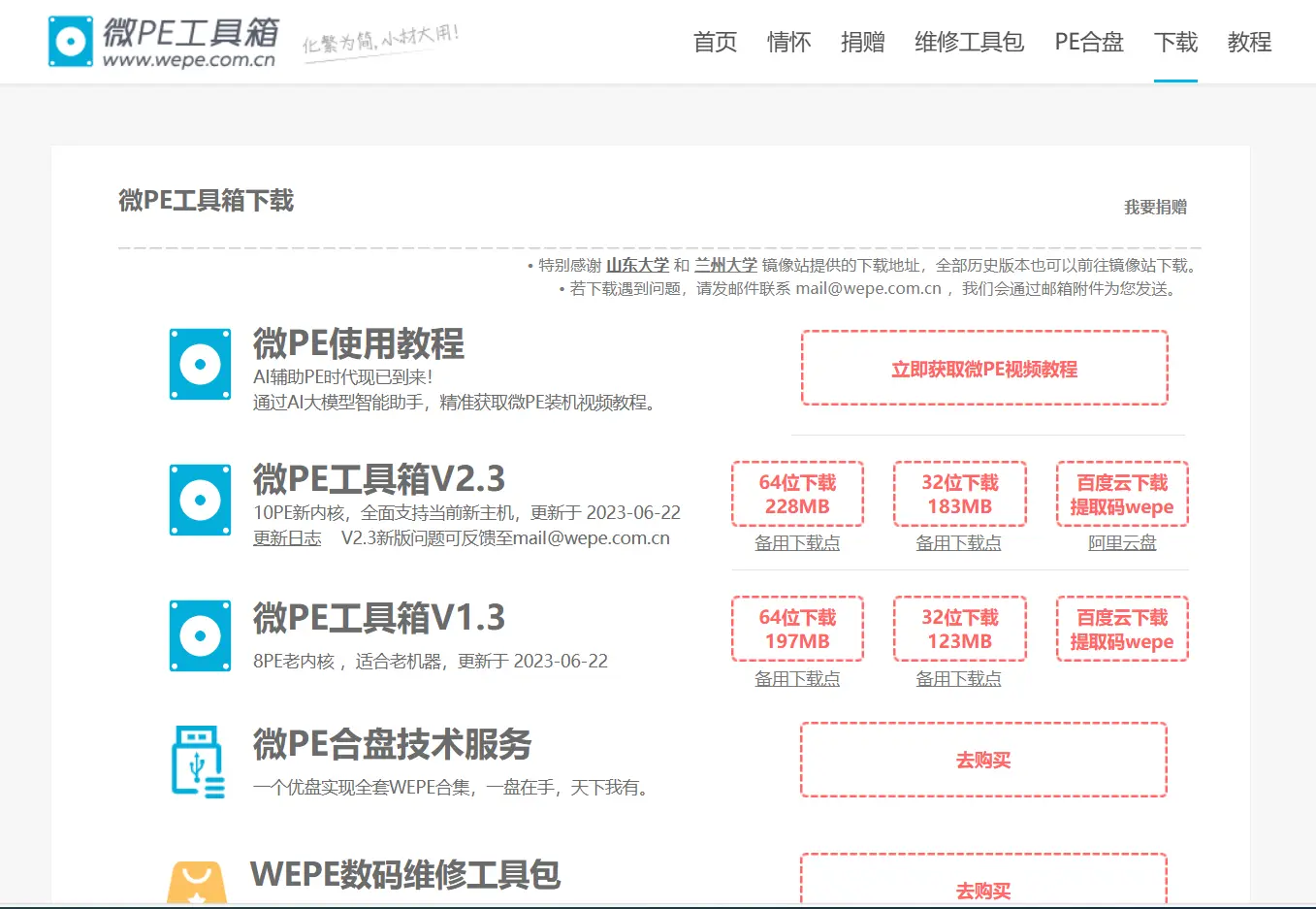Click the 立即获取微PE视频教程 button
The image size is (1316, 909).
pyautogui.click(x=984, y=369)
